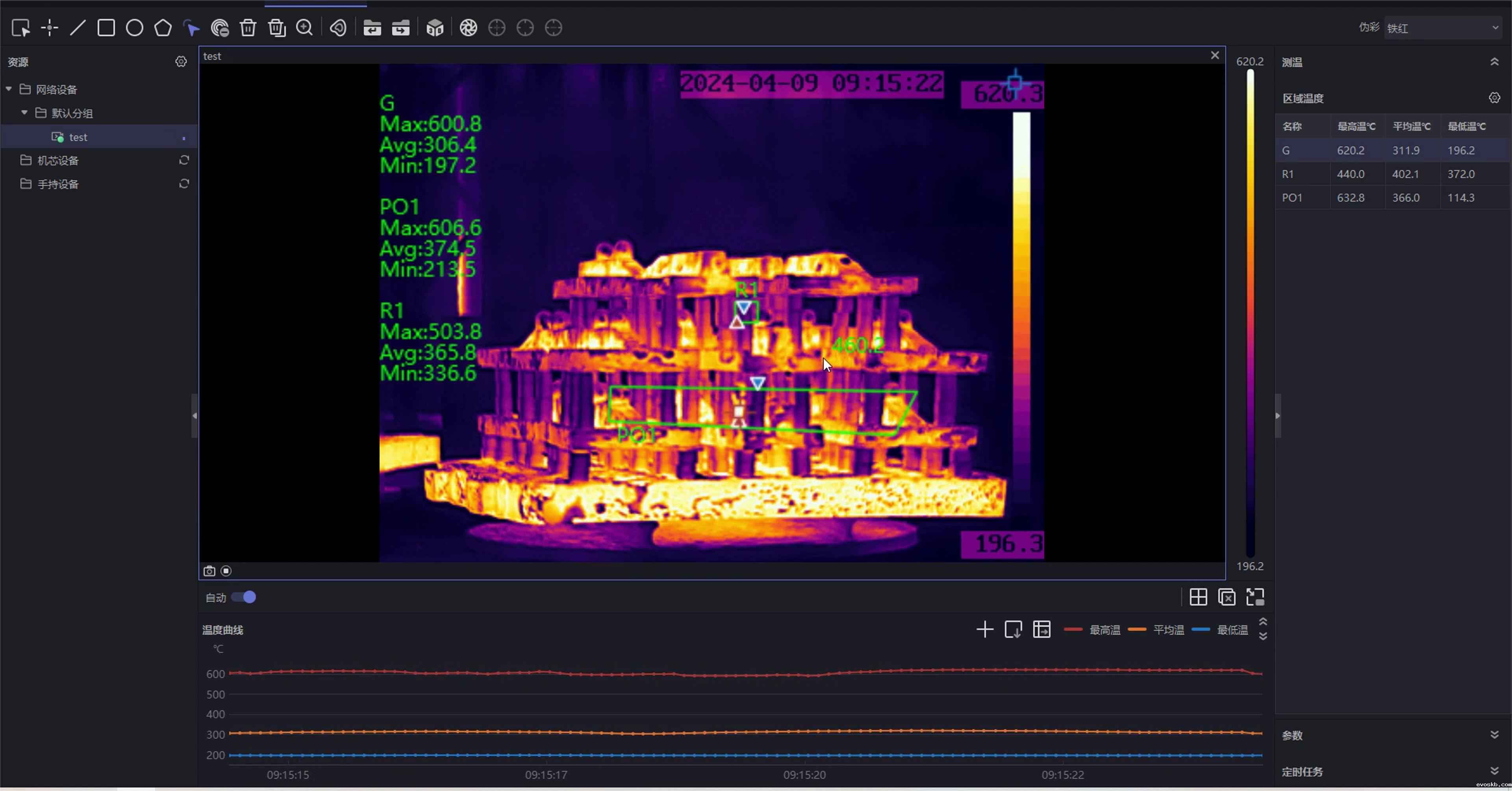Screen dimensions: 1512x791
Task: Toggle the 自动 auto switch
Action: pos(244,597)
